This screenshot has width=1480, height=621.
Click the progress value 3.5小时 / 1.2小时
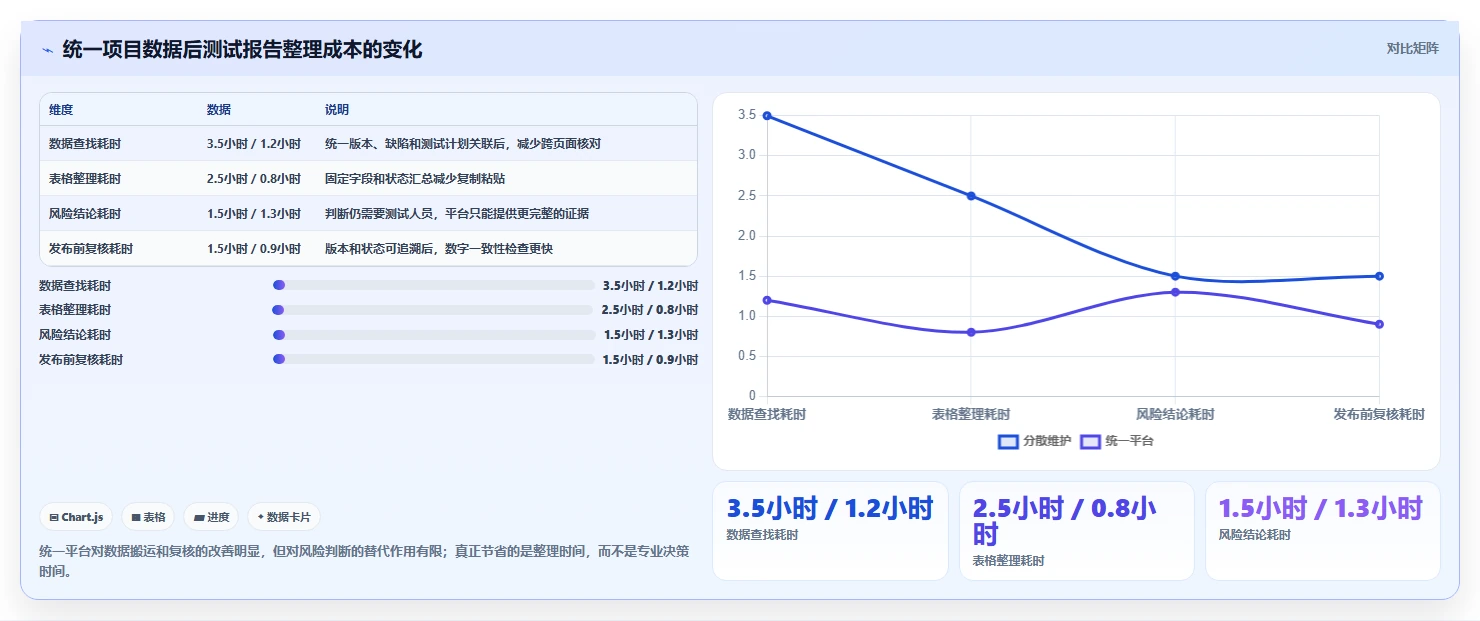(650, 285)
